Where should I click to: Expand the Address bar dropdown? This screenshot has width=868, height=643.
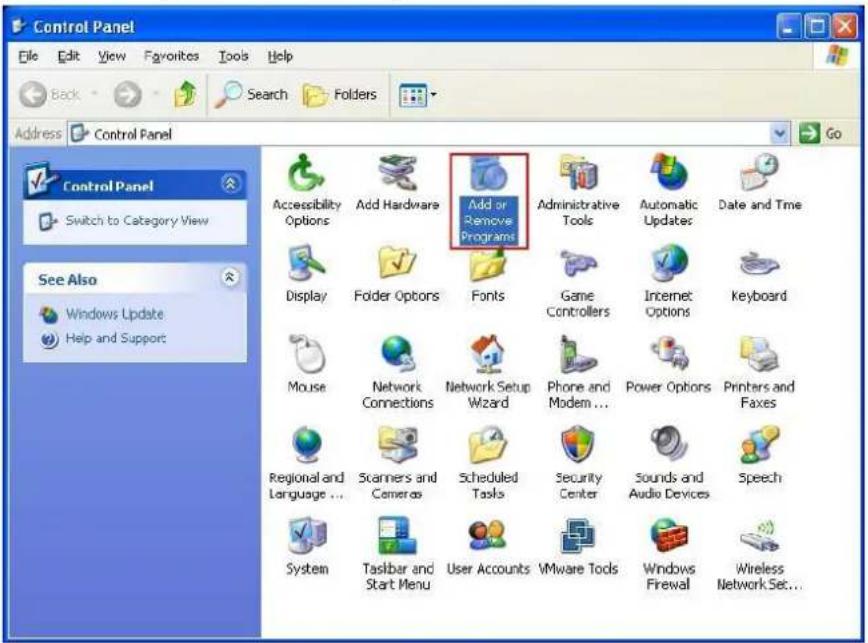pyautogui.click(x=779, y=133)
